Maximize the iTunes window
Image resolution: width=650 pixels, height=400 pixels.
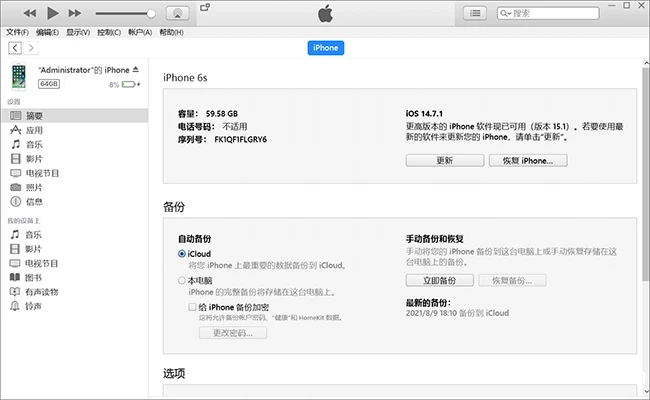coord(626,5)
